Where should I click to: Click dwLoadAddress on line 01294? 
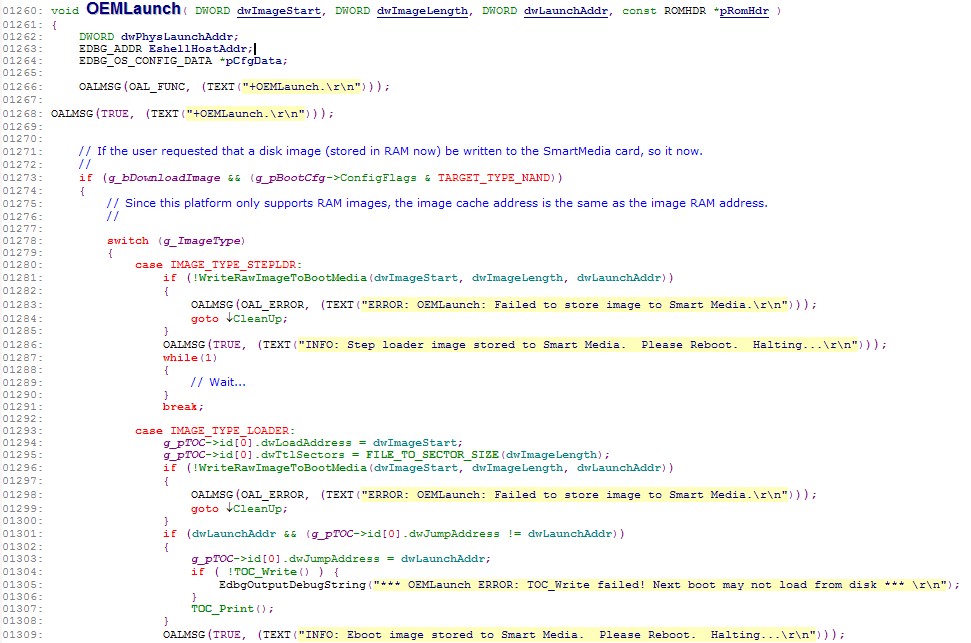point(306,443)
